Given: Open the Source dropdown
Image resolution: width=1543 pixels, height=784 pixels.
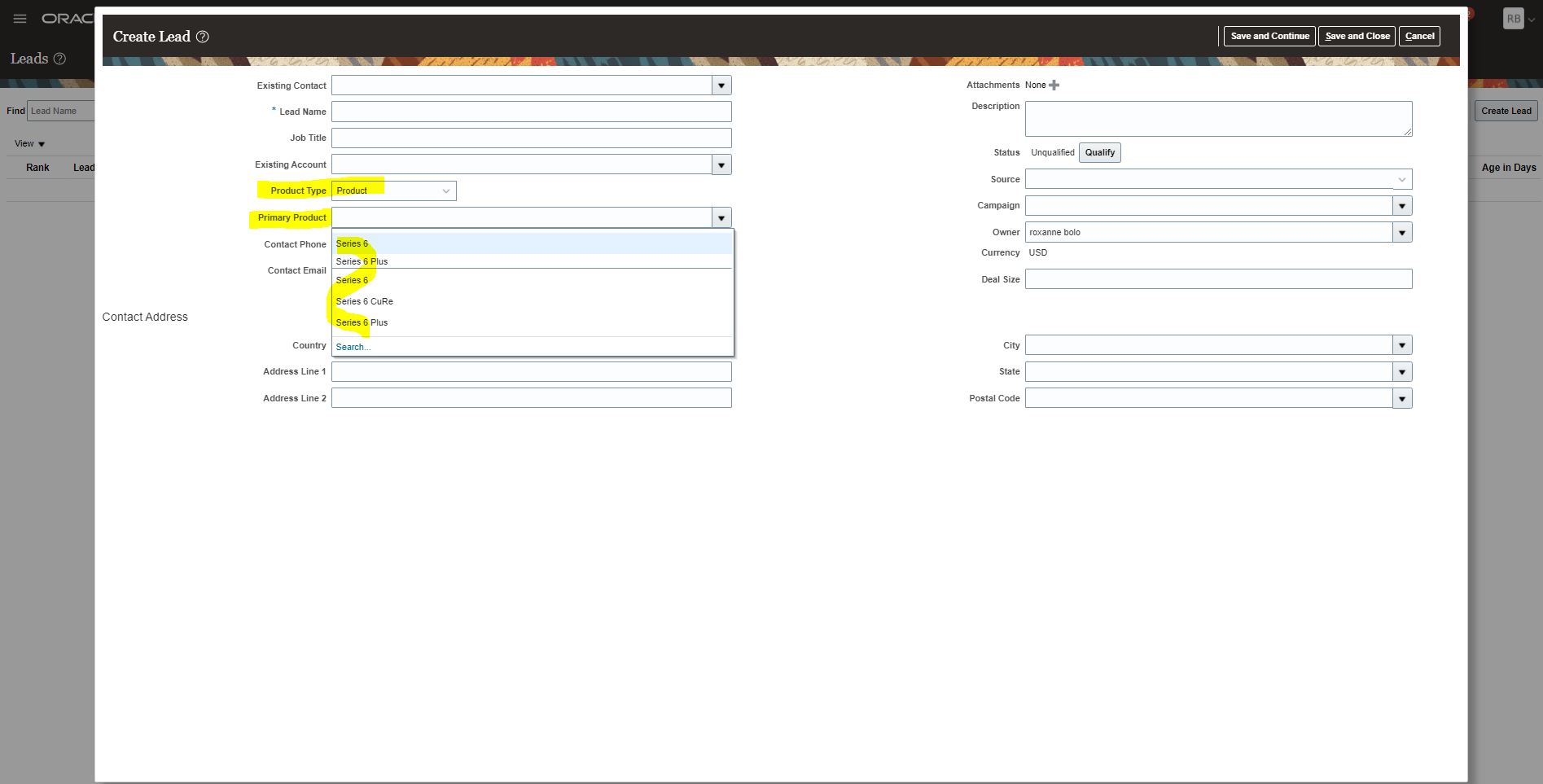Looking at the screenshot, I should point(1218,179).
